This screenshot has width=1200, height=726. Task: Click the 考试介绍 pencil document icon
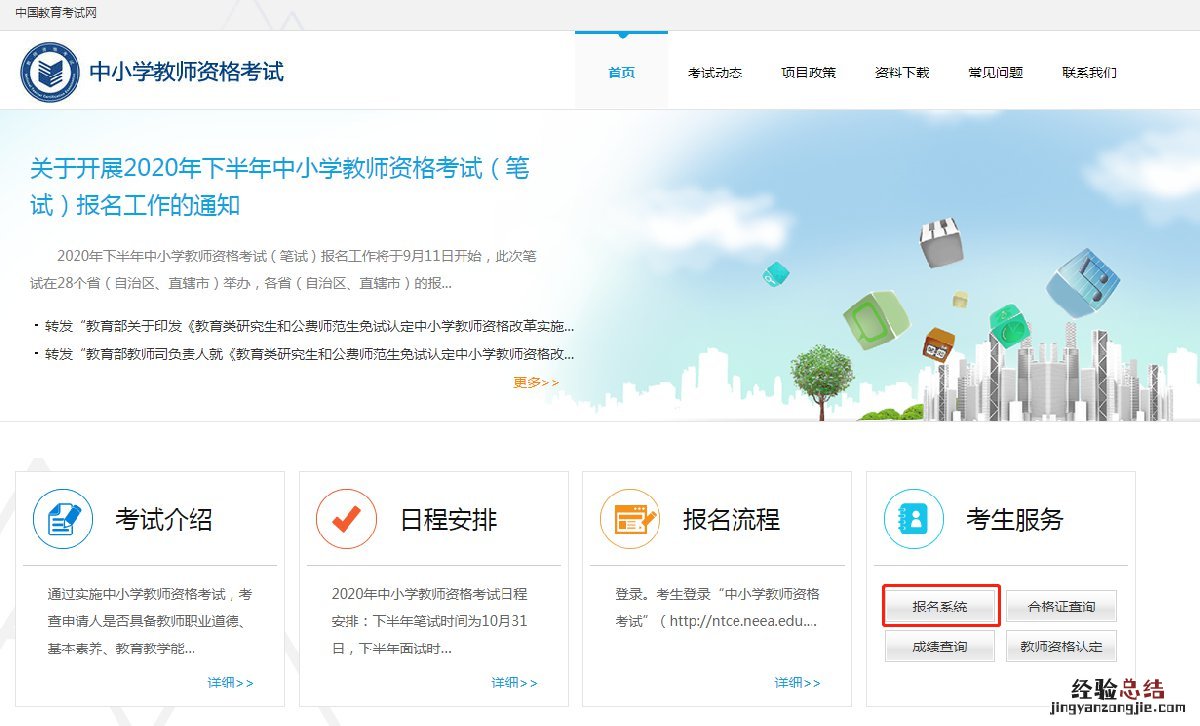63,519
